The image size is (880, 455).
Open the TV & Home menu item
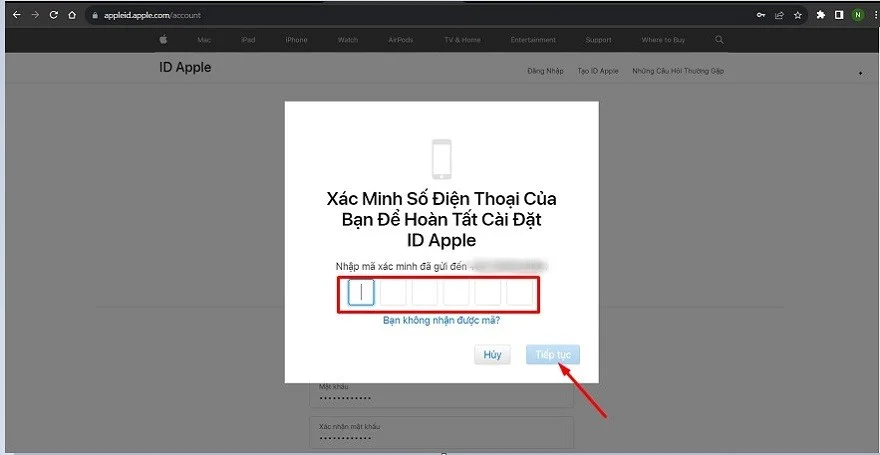[462, 40]
